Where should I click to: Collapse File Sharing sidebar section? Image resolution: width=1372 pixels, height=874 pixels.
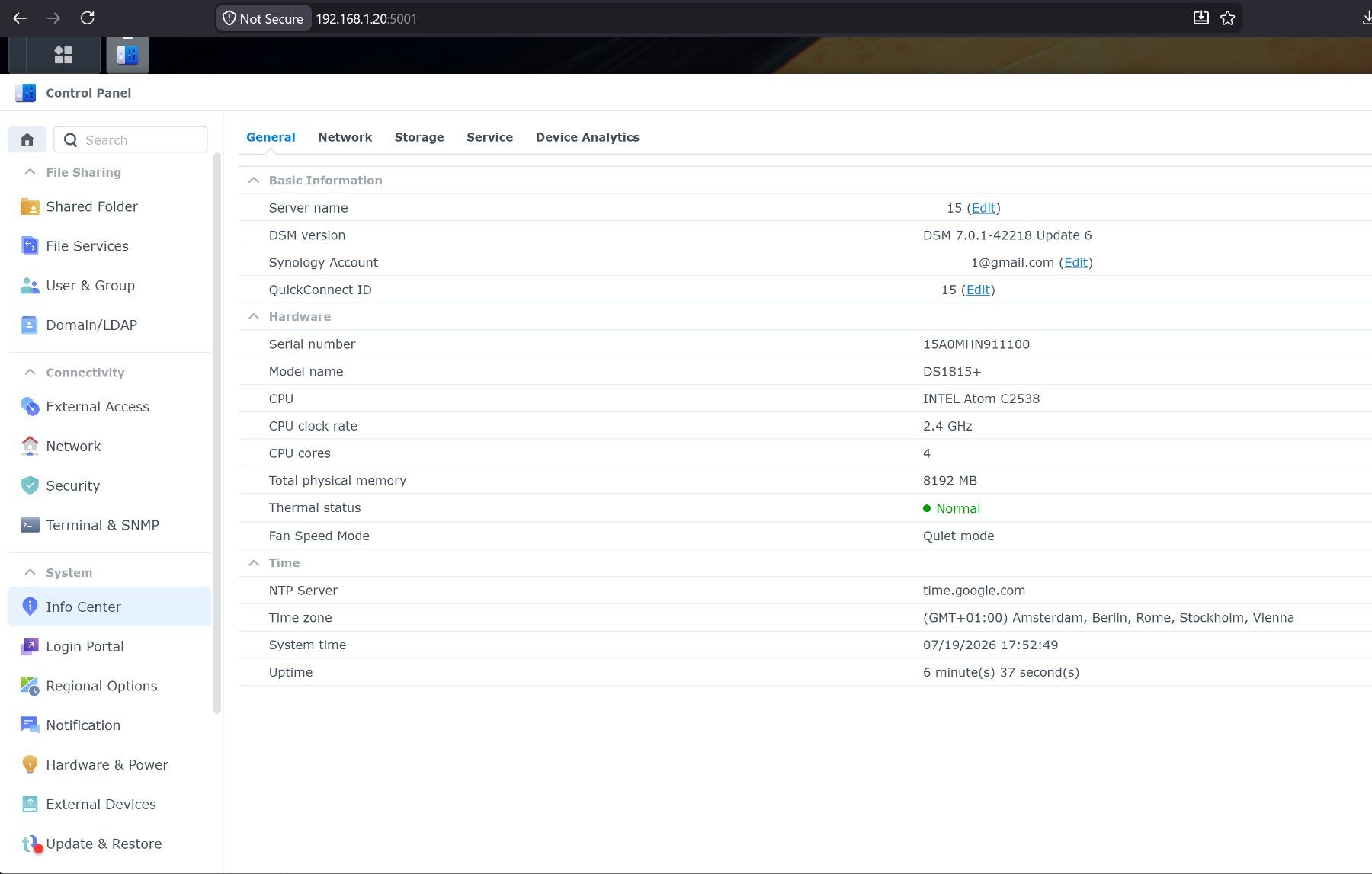30,172
